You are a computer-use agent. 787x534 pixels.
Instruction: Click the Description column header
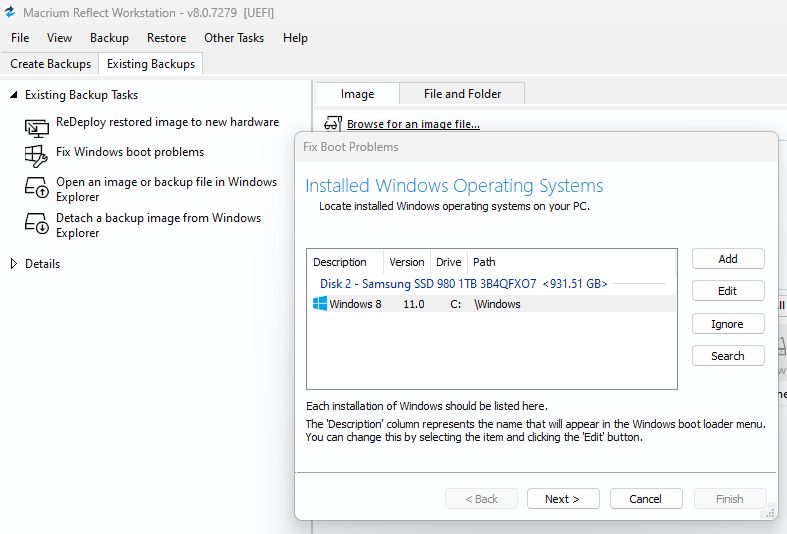coord(346,262)
